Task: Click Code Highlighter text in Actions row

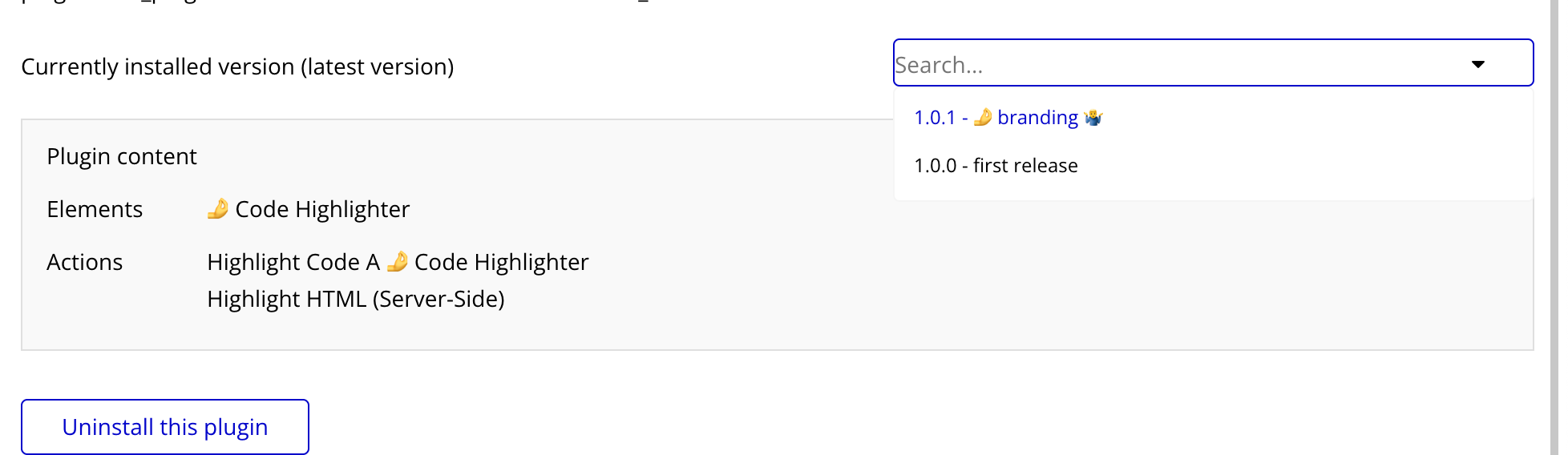Action: tap(502, 262)
